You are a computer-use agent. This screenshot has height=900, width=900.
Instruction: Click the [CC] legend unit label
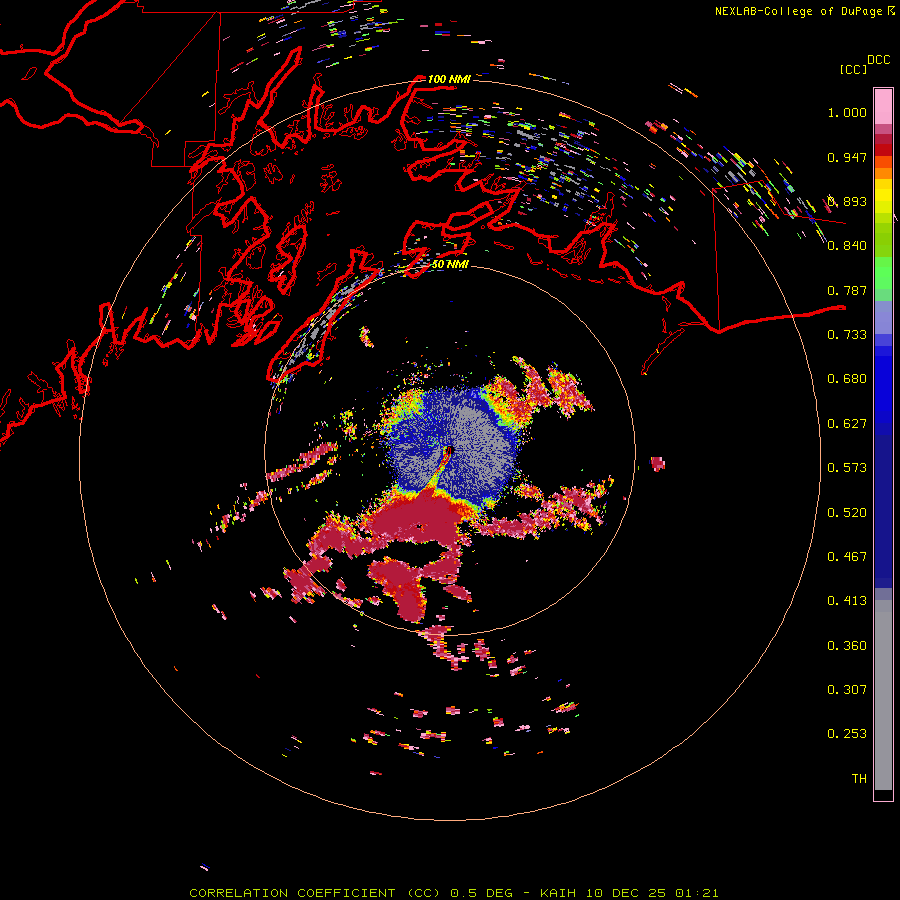[853, 69]
